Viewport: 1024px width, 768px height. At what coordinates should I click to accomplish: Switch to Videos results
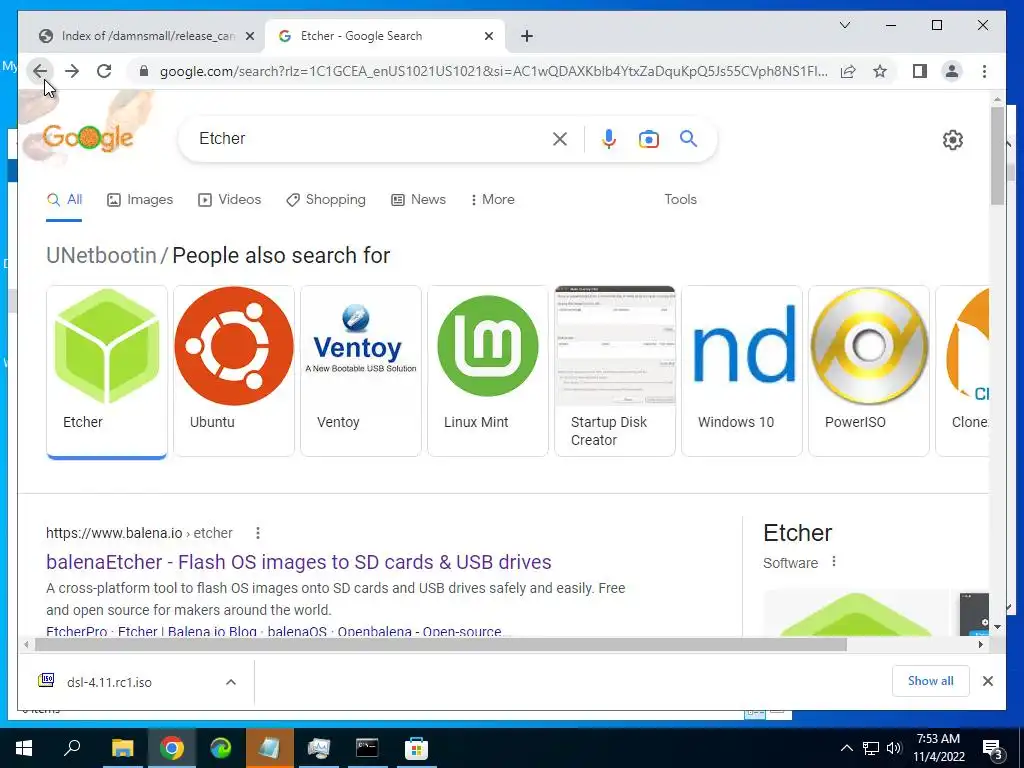229,200
